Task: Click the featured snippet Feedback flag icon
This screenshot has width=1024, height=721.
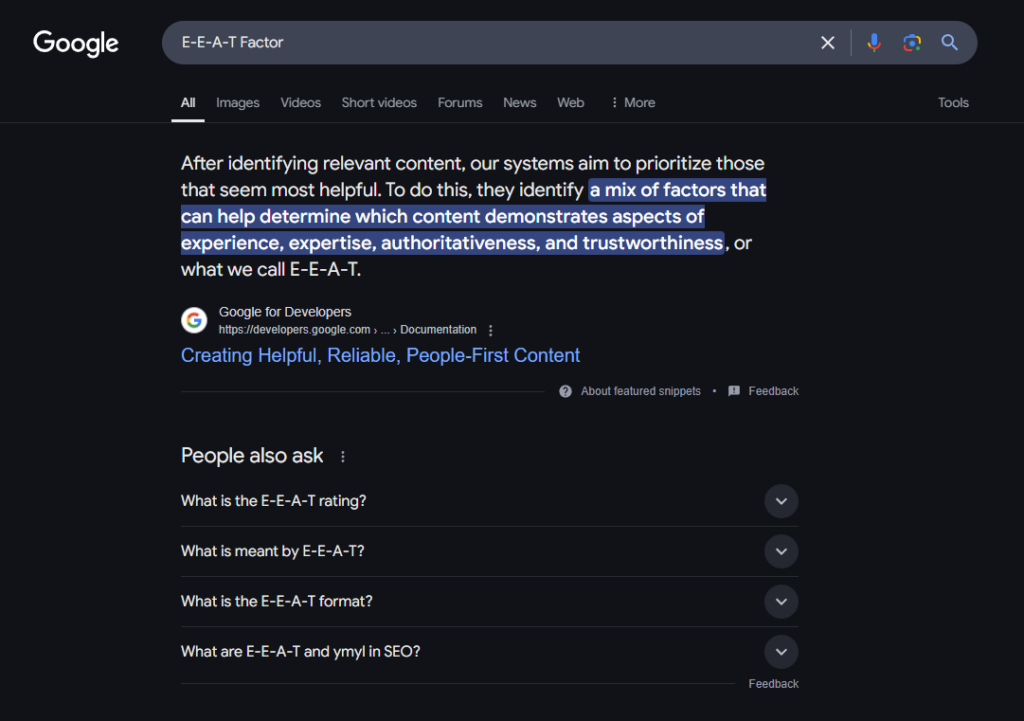Action: pos(734,391)
